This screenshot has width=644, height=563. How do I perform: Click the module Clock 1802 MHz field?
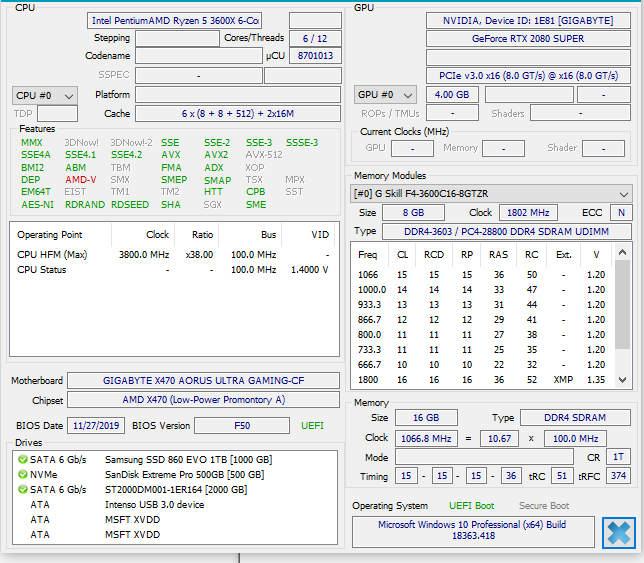coord(528,213)
